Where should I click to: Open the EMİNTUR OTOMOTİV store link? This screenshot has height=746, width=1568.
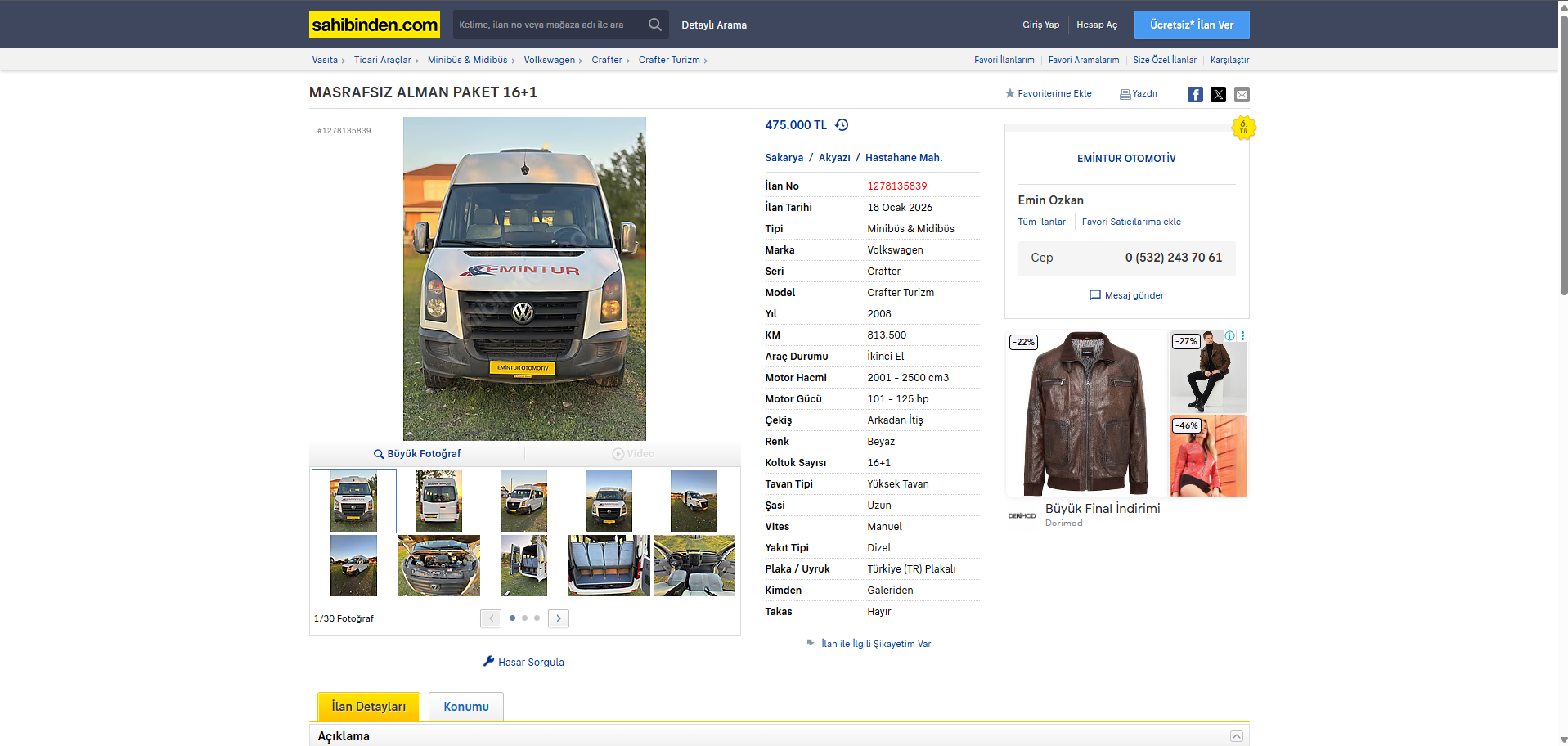coord(1126,158)
